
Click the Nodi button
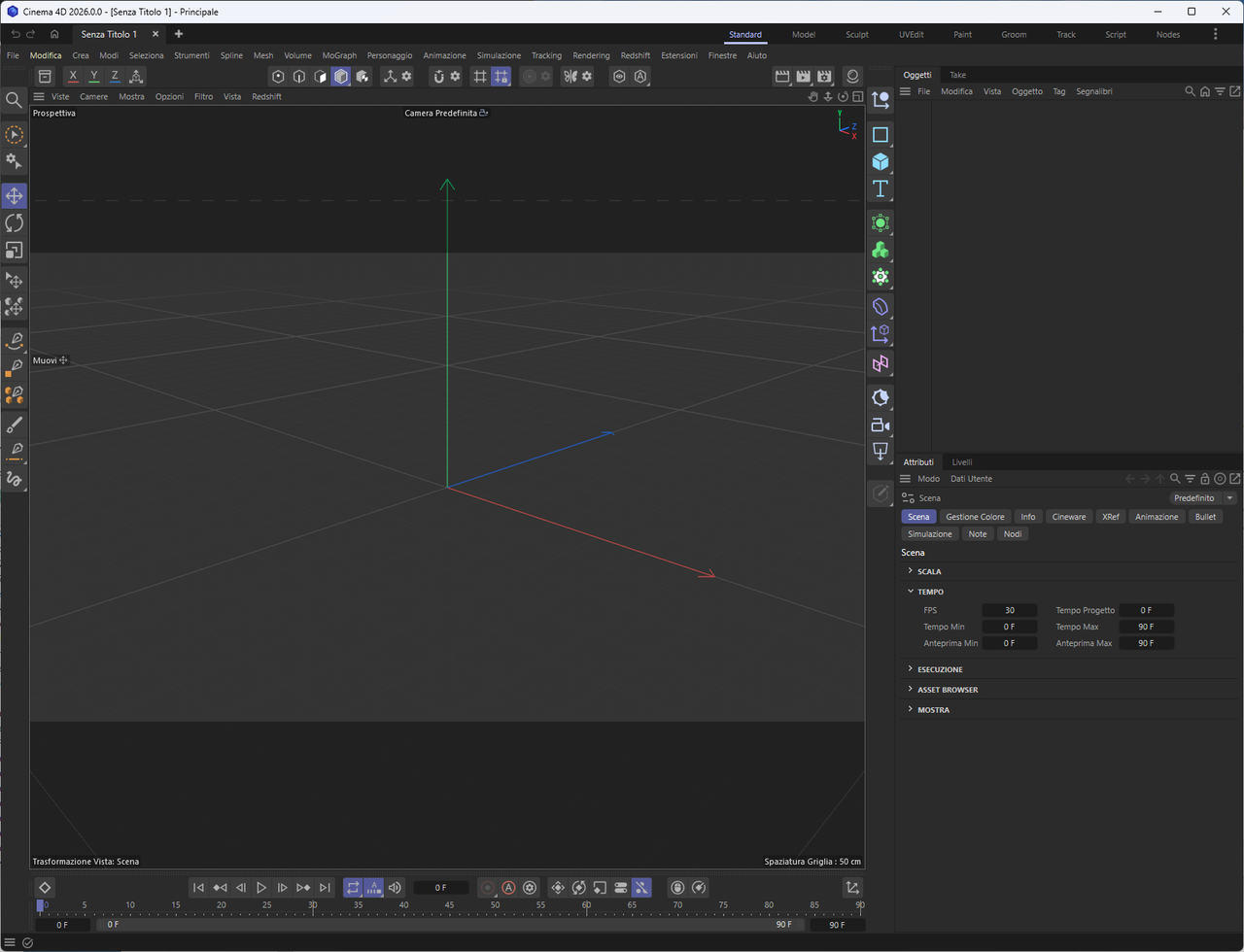pos(1013,534)
